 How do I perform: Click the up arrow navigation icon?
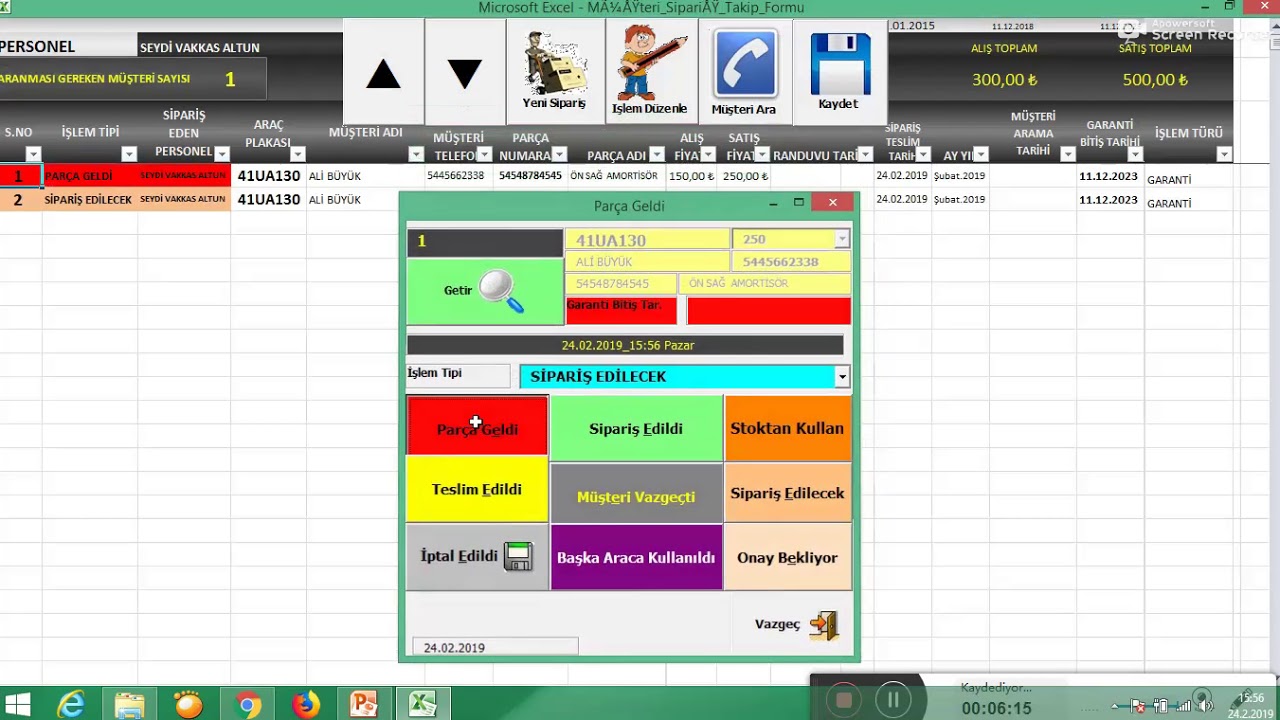[x=384, y=75]
